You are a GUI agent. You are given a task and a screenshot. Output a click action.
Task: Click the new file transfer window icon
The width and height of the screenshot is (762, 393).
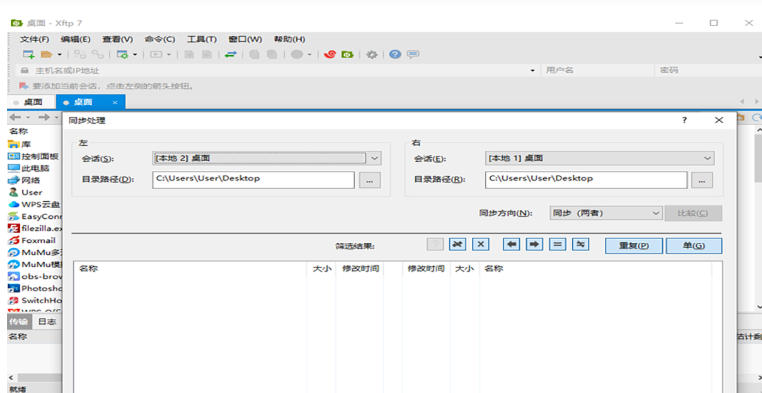(122, 54)
